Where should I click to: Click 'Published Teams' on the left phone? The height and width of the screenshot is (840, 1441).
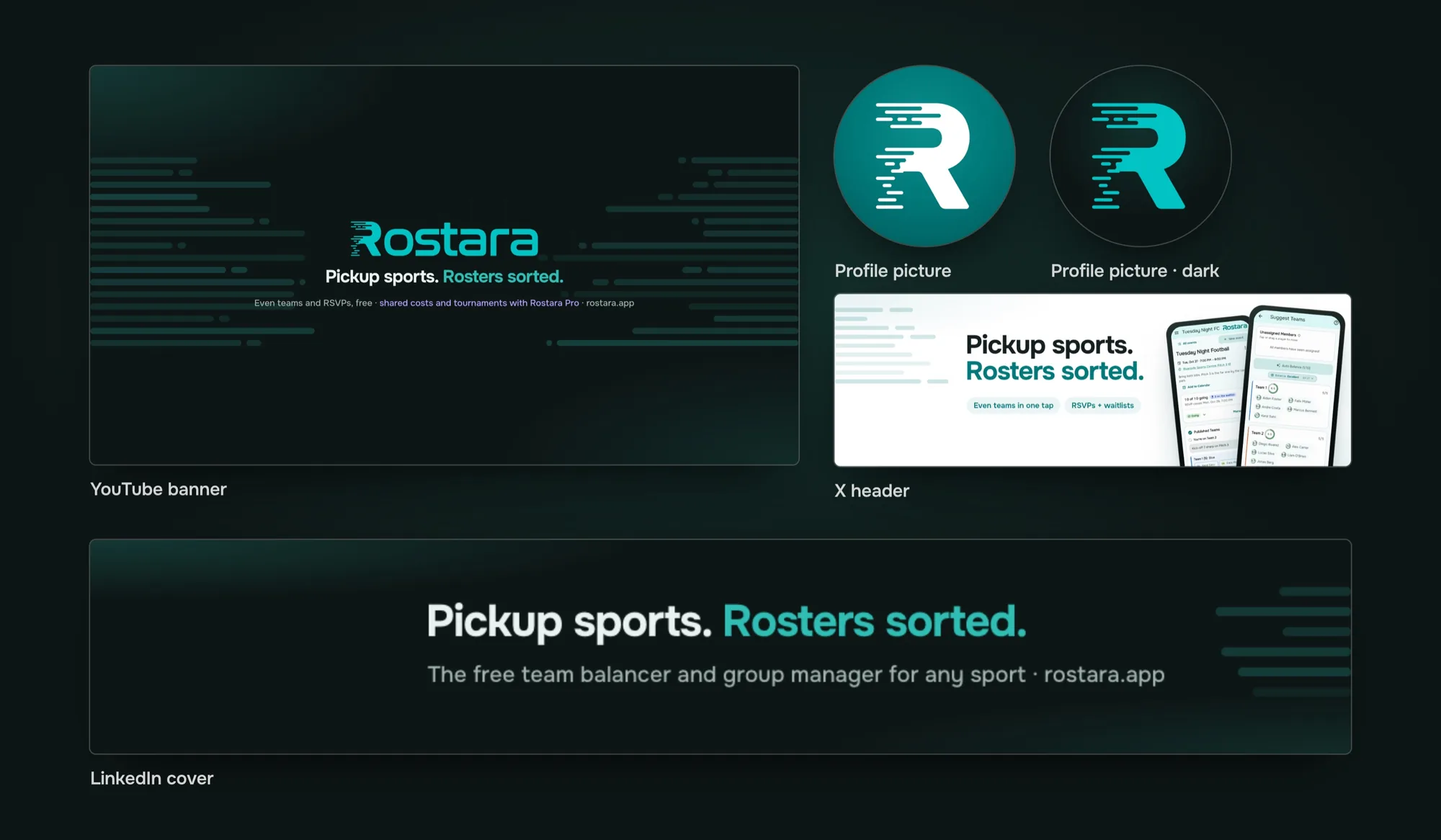click(1207, 431)
